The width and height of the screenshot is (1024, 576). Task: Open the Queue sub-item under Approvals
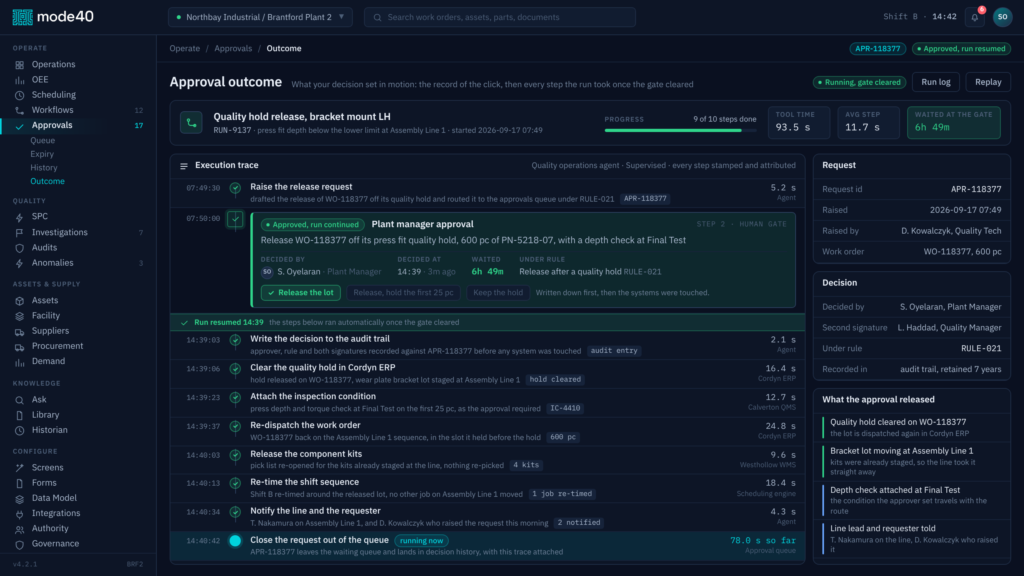point(42,140)
